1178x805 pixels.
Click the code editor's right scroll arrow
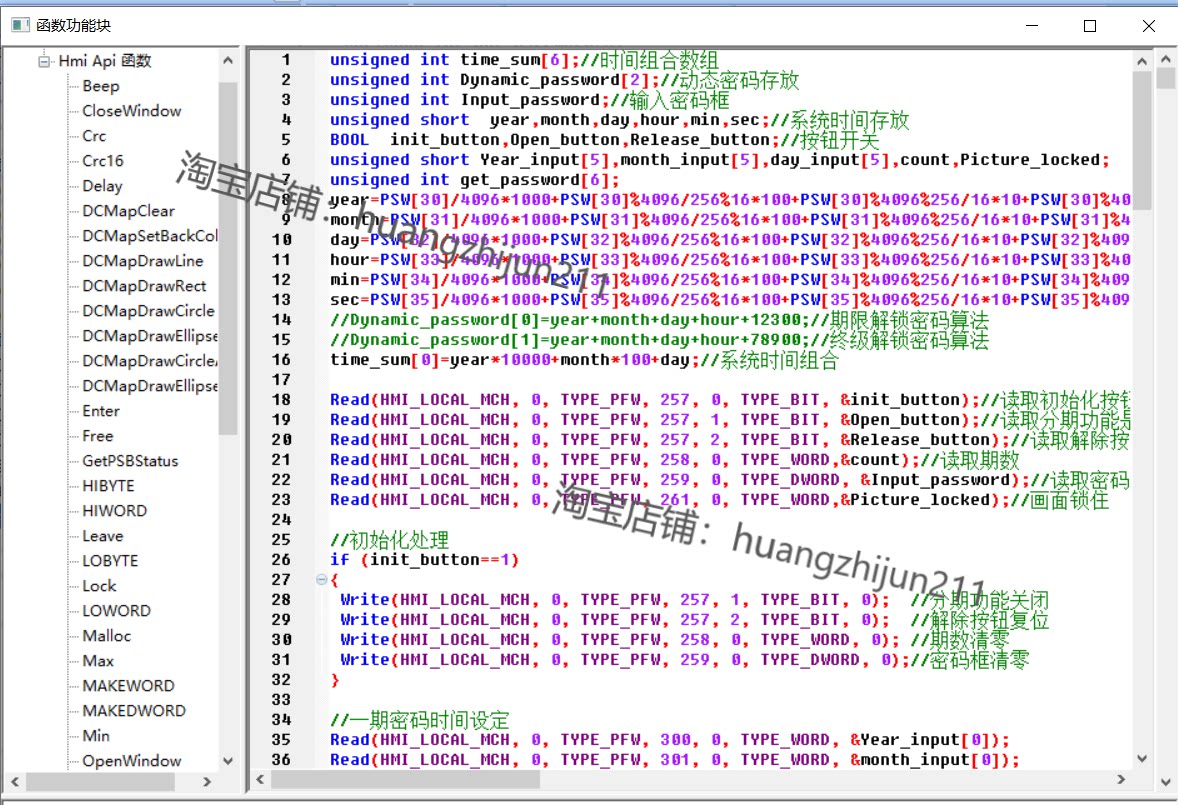pyautogui.click(x=1122, y=779)
